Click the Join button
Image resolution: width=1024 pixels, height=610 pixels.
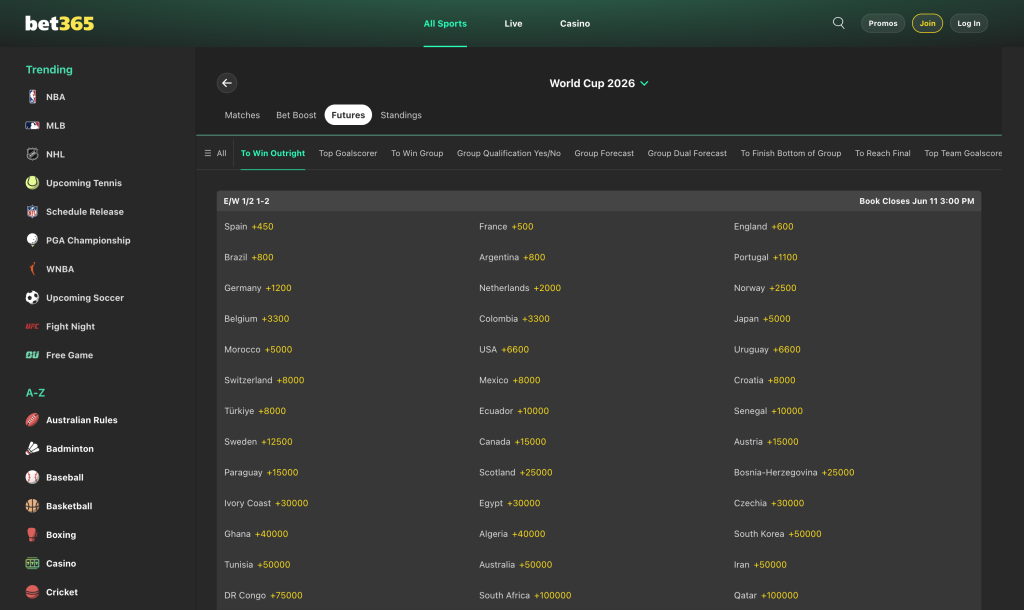pos(927,24)
